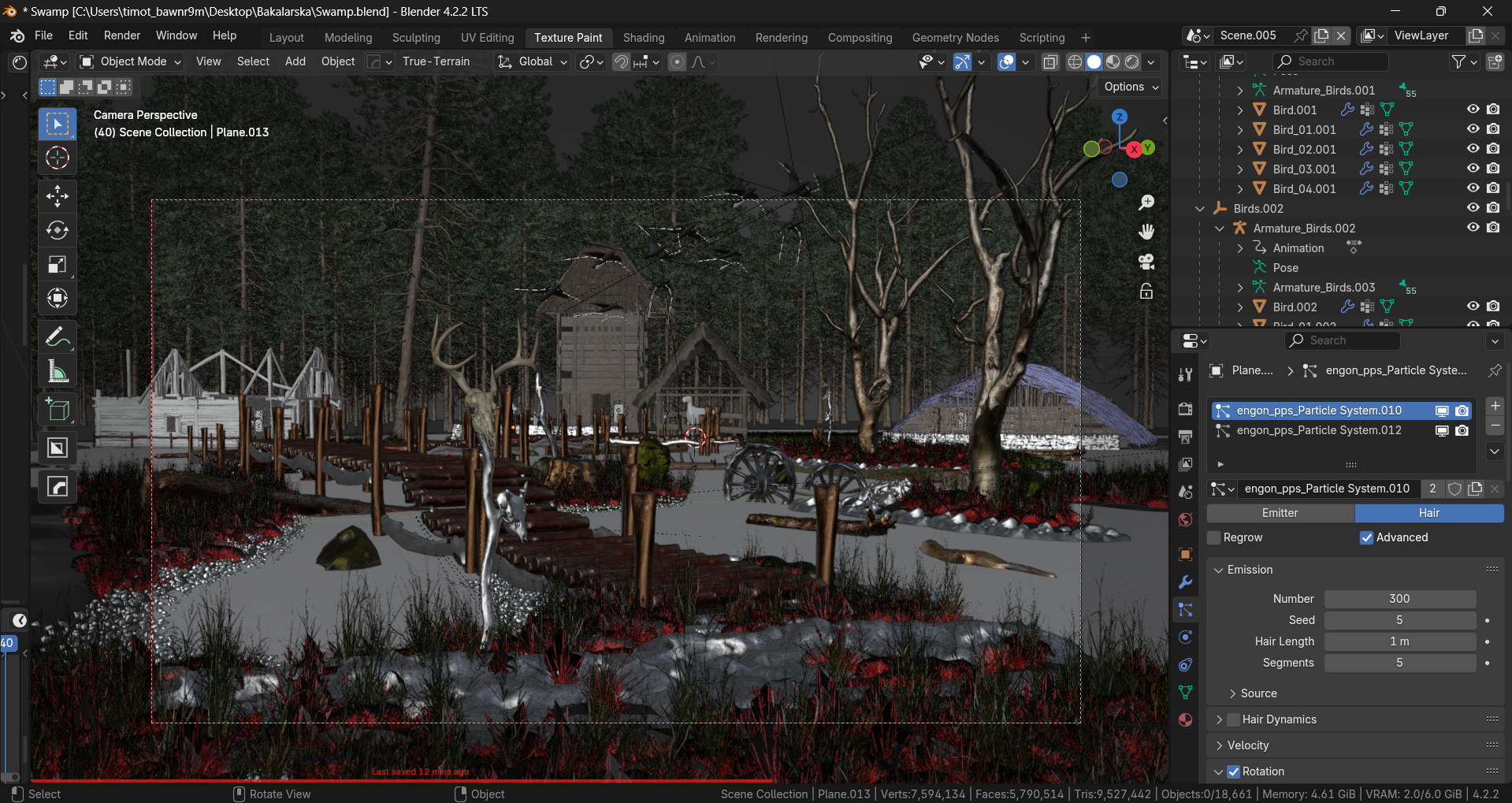The height and width of the screenshot is (803, 1512).
Task: Open the Scene properties tab
Action: point(1185,492)
